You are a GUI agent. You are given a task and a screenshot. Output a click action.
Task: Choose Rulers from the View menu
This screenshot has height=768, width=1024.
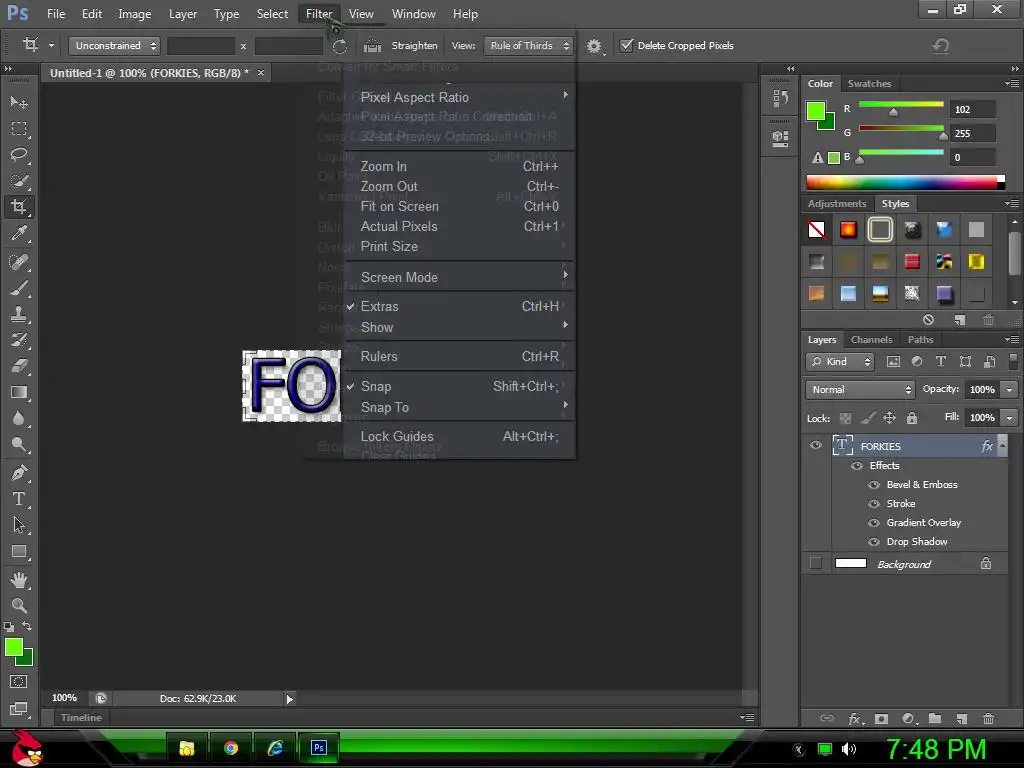460,357
